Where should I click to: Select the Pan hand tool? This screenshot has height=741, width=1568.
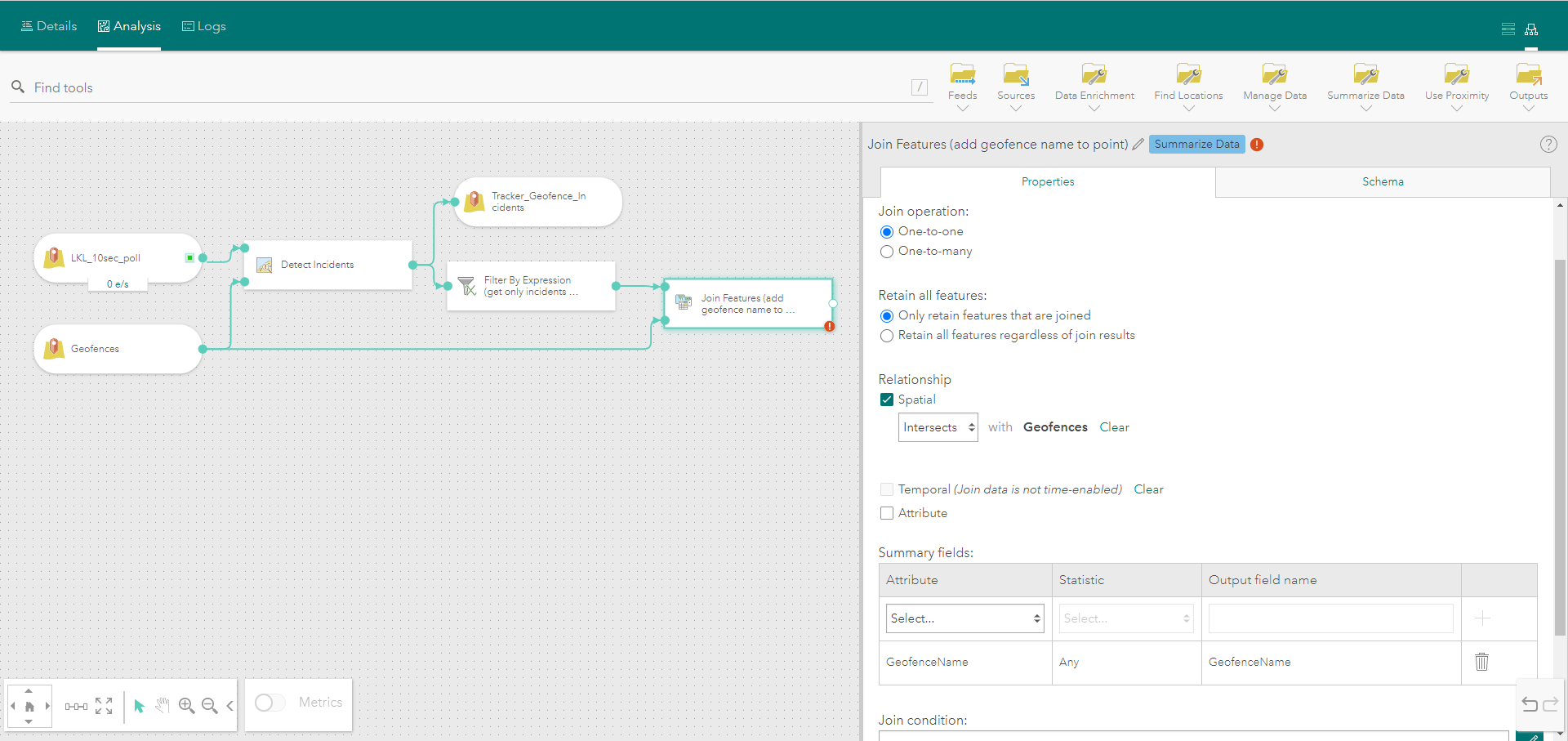(163, 706)
